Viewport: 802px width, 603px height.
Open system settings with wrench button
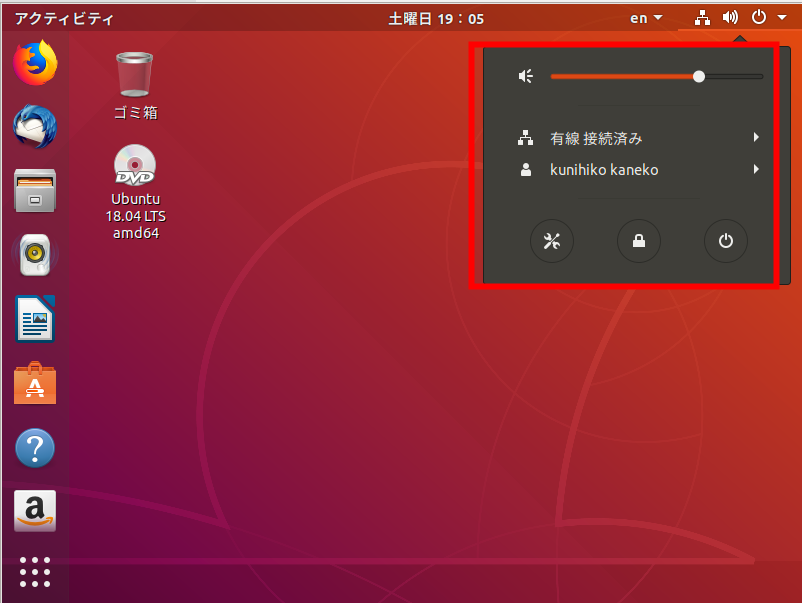point(552,241)
